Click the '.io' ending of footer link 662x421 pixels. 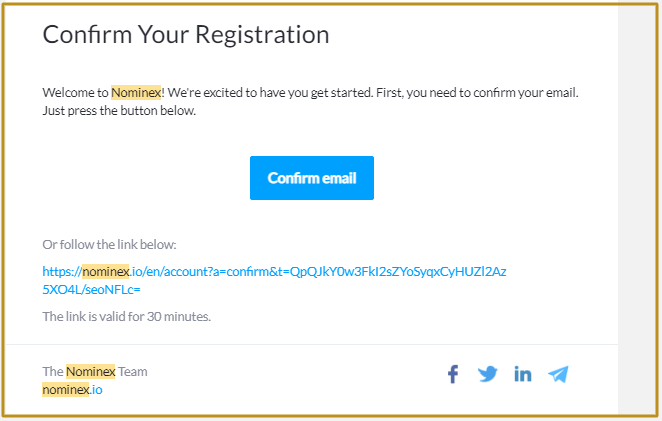pos(96,389)
